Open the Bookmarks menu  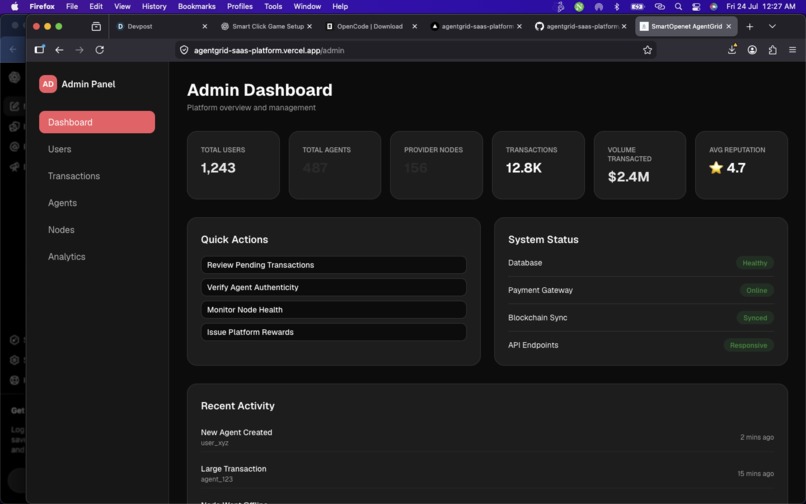pyautogui.click(x=196, y=6)
